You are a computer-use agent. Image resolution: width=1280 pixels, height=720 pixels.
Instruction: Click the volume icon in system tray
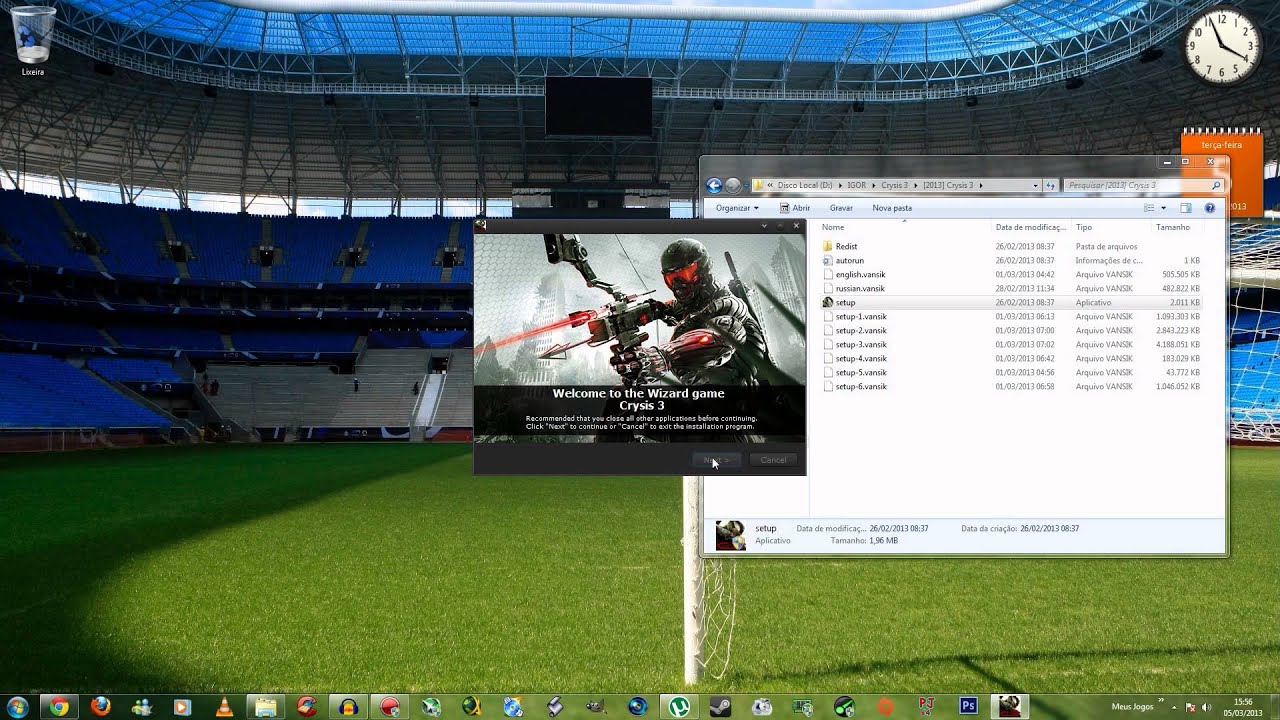pyautogui.click(x=1206, y=707)
